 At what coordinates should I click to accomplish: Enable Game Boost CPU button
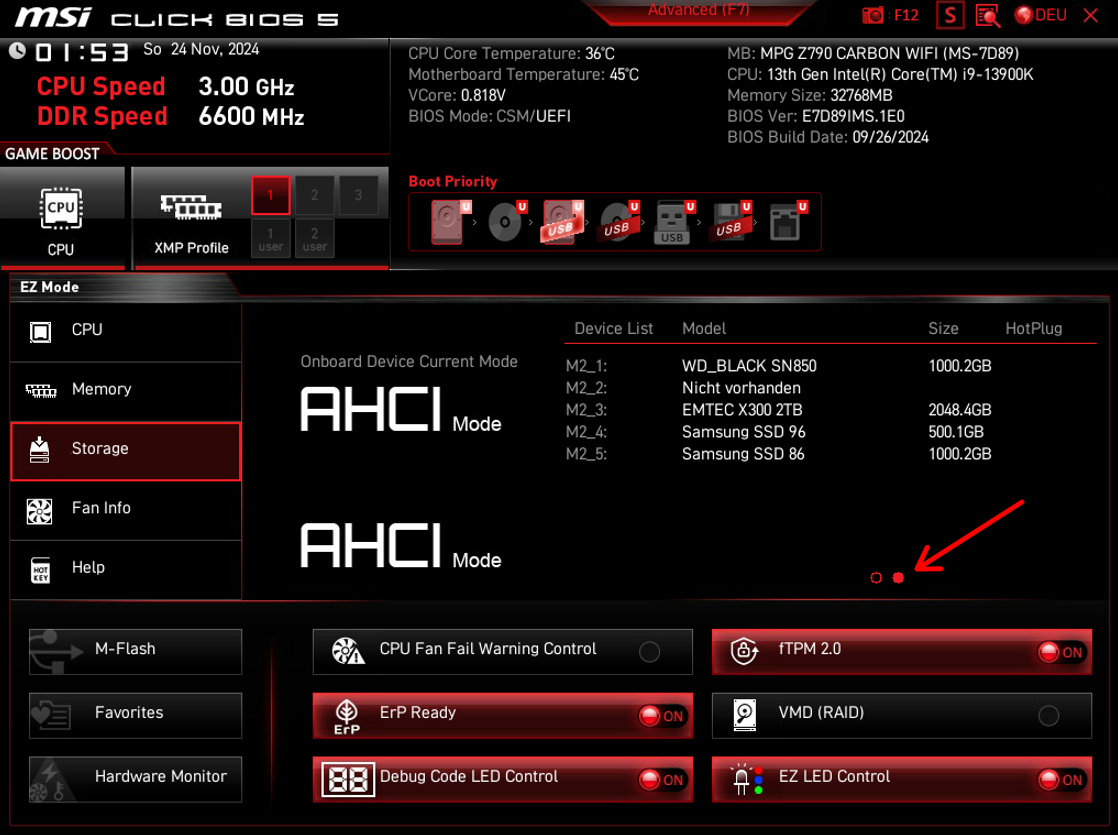click(x=62, y=218)
